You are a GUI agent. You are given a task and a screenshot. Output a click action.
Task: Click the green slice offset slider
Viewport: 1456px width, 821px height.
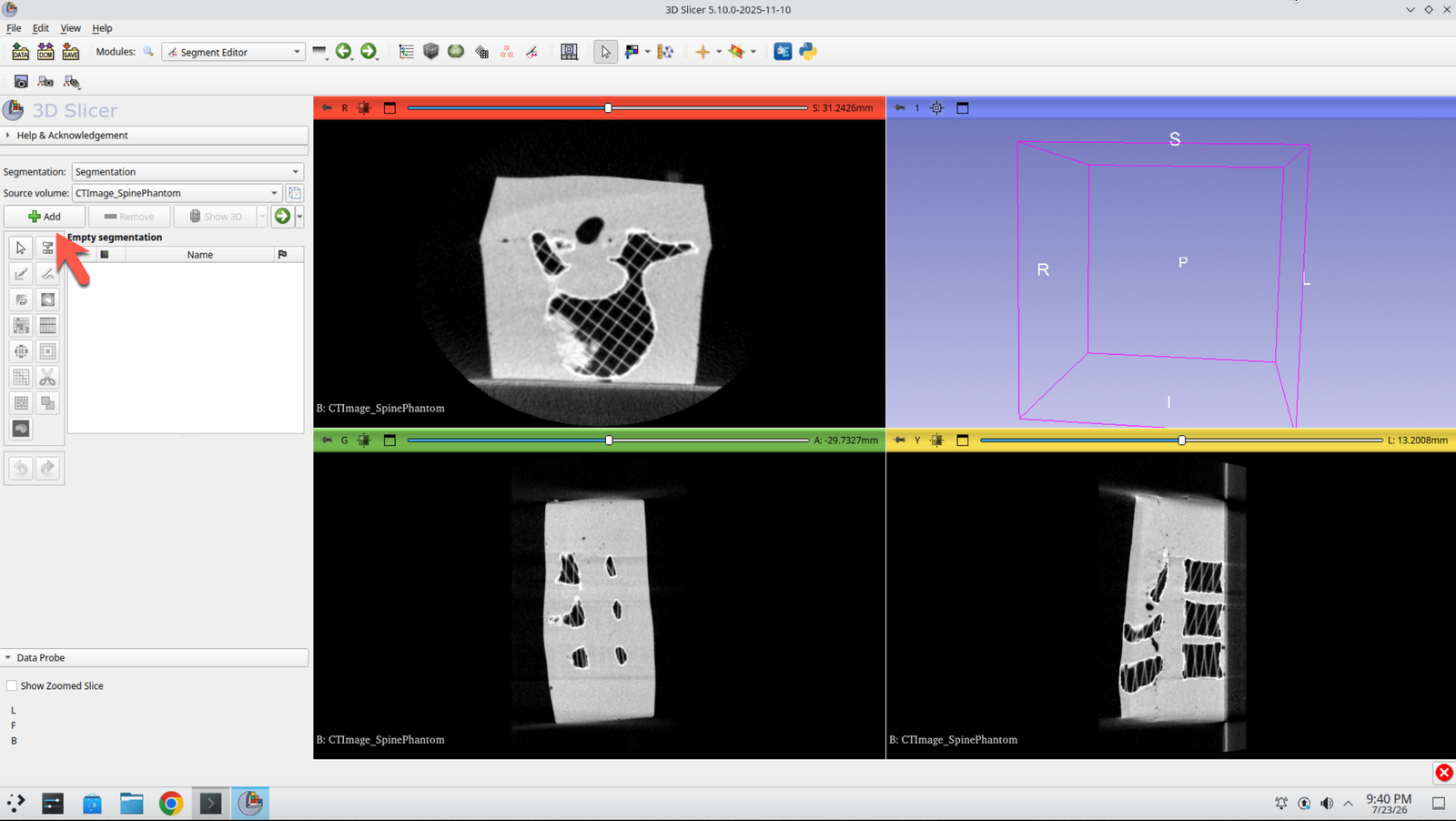(608, 440)
